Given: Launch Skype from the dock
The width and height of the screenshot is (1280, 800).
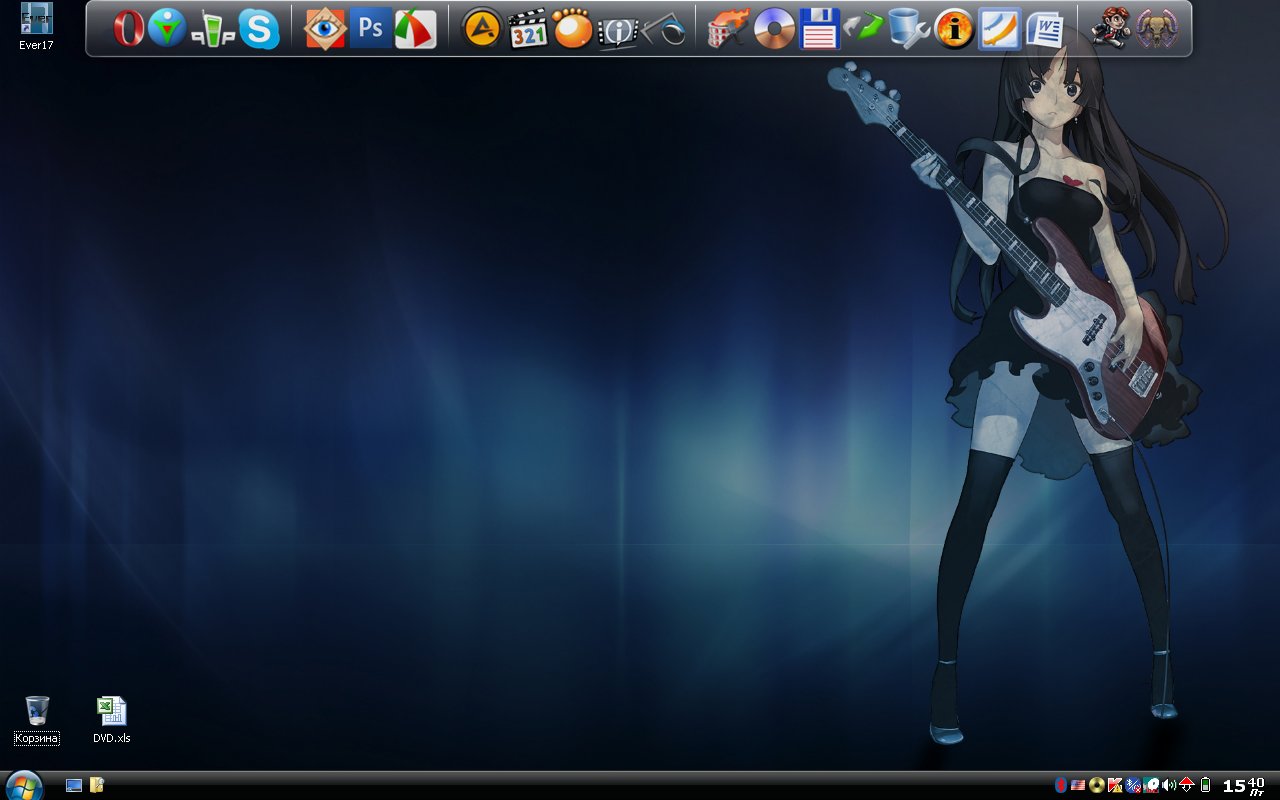Looking at the screenshot, I should [259, 28].
